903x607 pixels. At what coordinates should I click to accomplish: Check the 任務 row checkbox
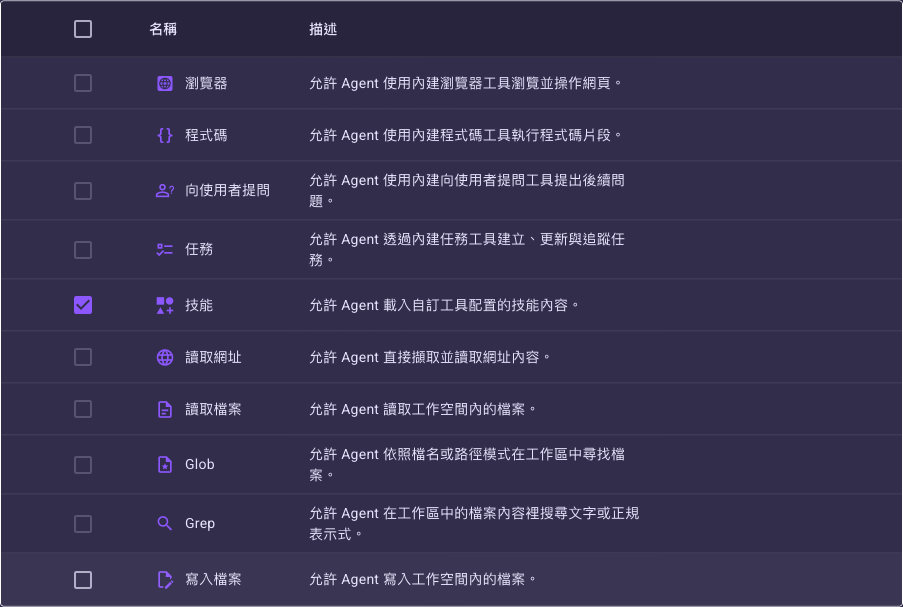tap(83, 250)
